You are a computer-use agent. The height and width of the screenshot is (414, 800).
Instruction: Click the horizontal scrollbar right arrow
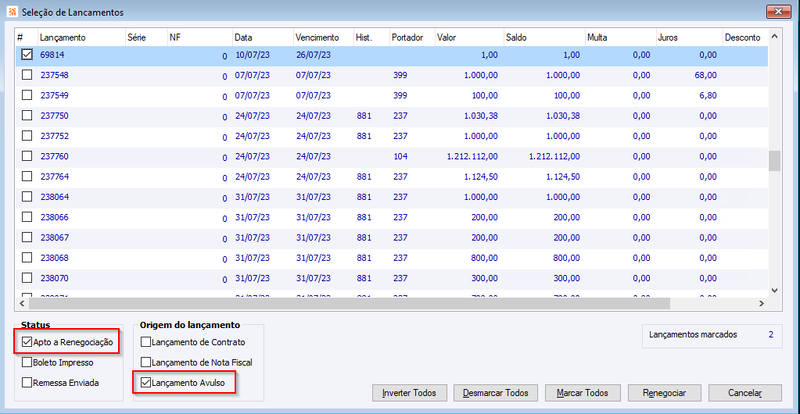[x=761, y=303]
